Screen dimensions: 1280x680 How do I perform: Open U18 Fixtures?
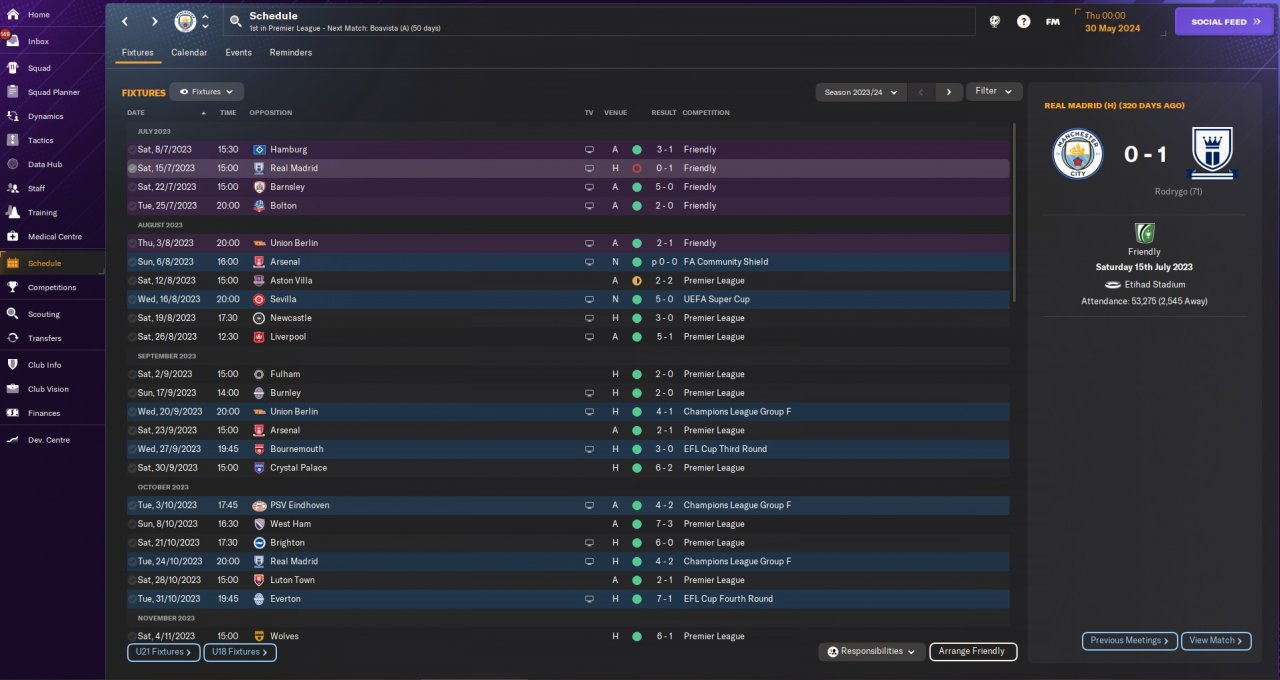coord(240,652)
